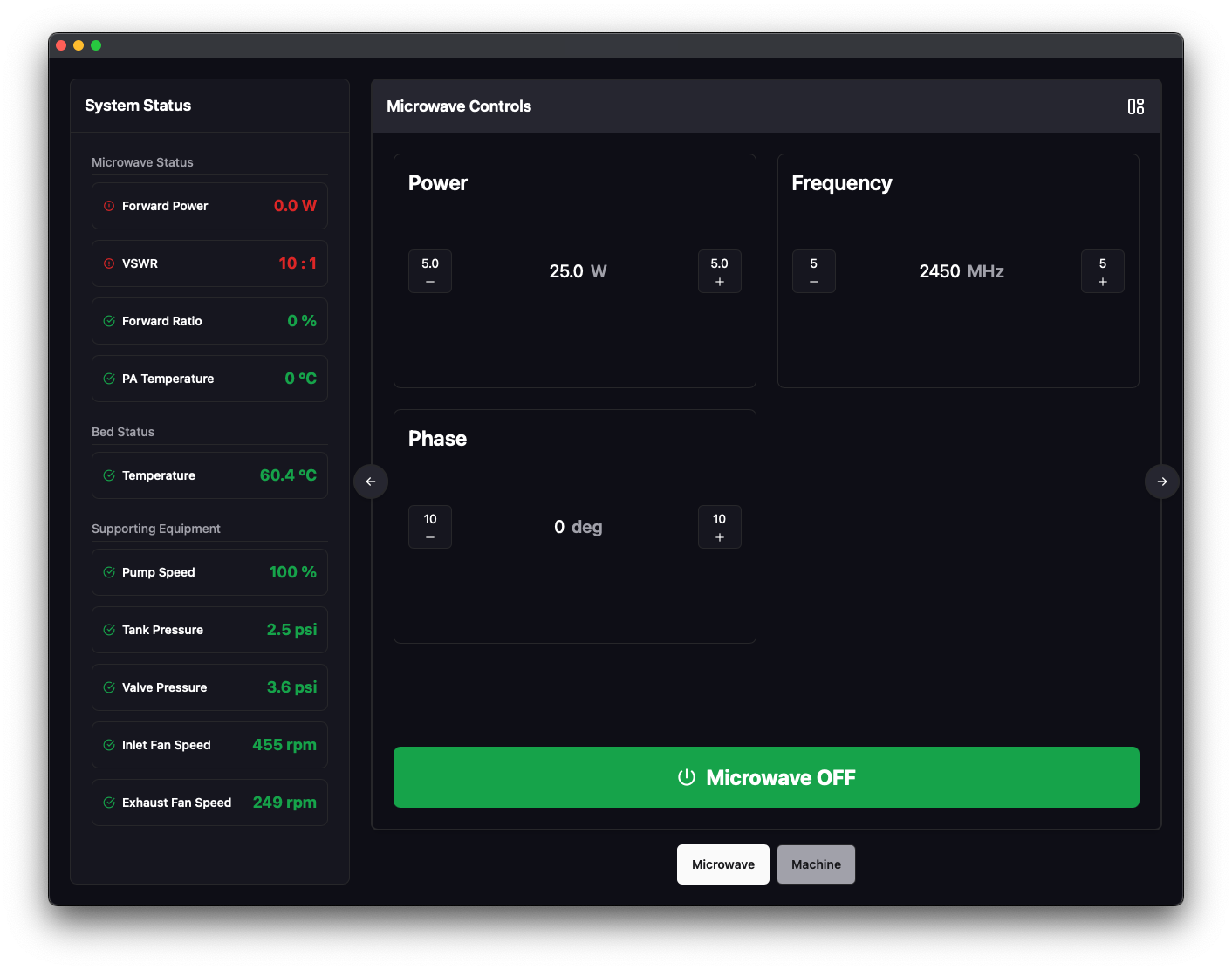Click the Microwave Controls title
The height and width of the screenshot is (970, 1232).
pos(459,106)
